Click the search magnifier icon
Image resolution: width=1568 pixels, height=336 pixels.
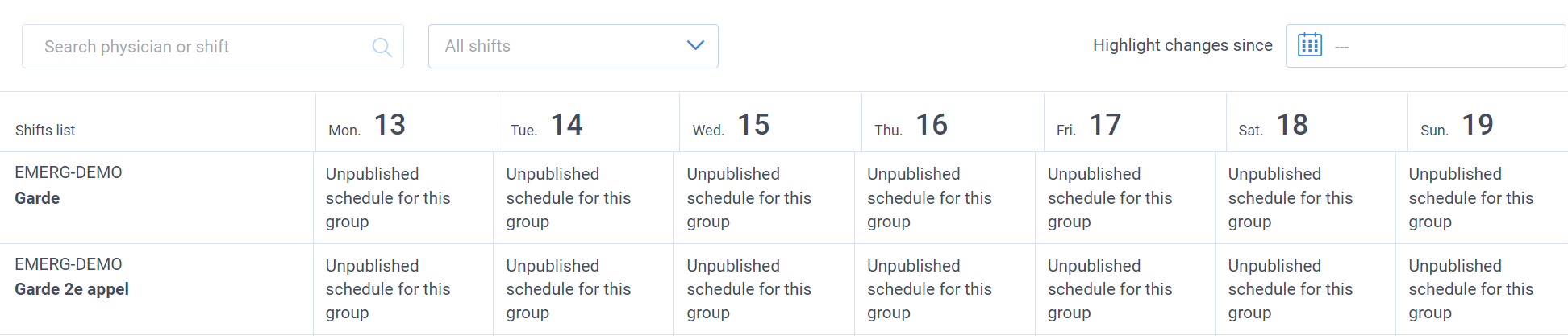[x=382, y=48]
